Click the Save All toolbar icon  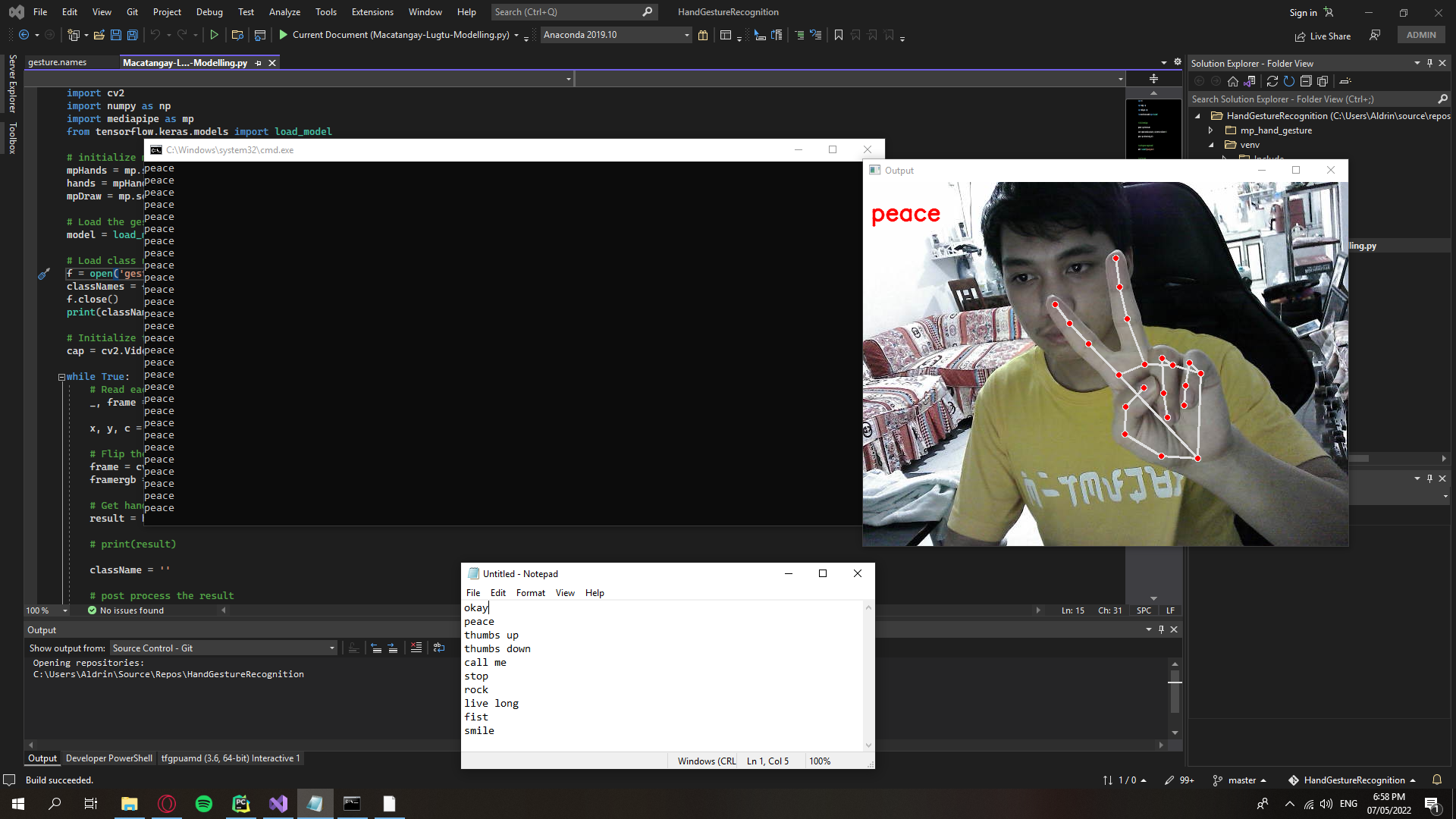tap(133, 35)
